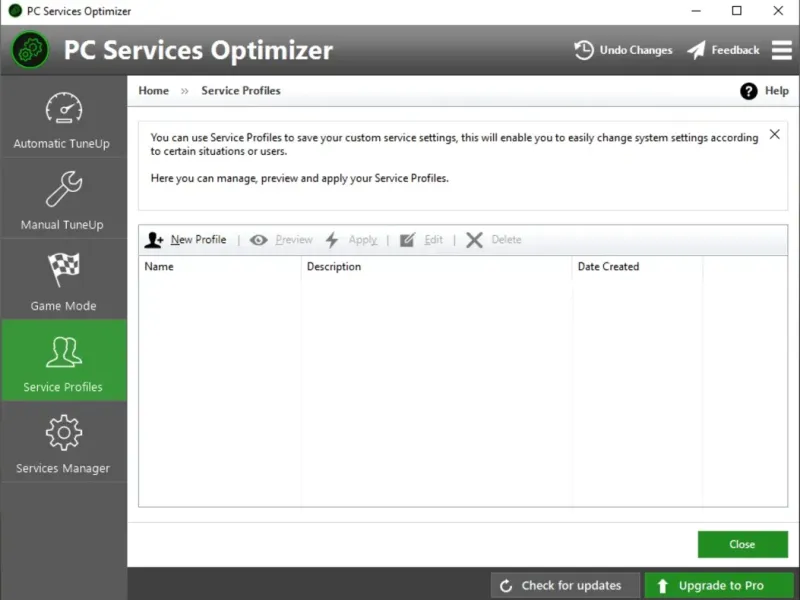This screenshot has width=800, height=600.
Task: Close the window via title bar X
Action: click(x=778, y=11)
